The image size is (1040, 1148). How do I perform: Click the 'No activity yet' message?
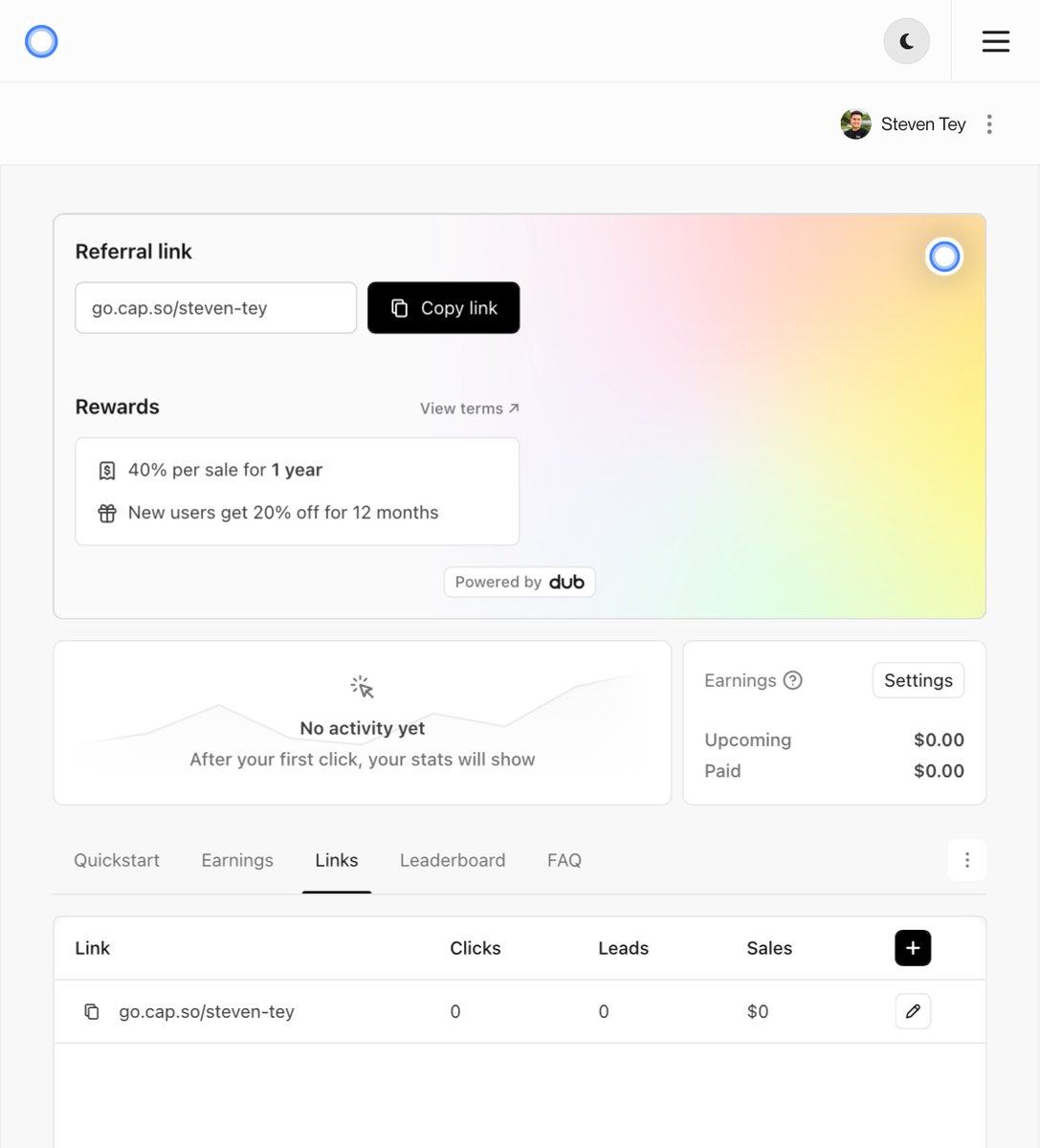click(363, 728)
